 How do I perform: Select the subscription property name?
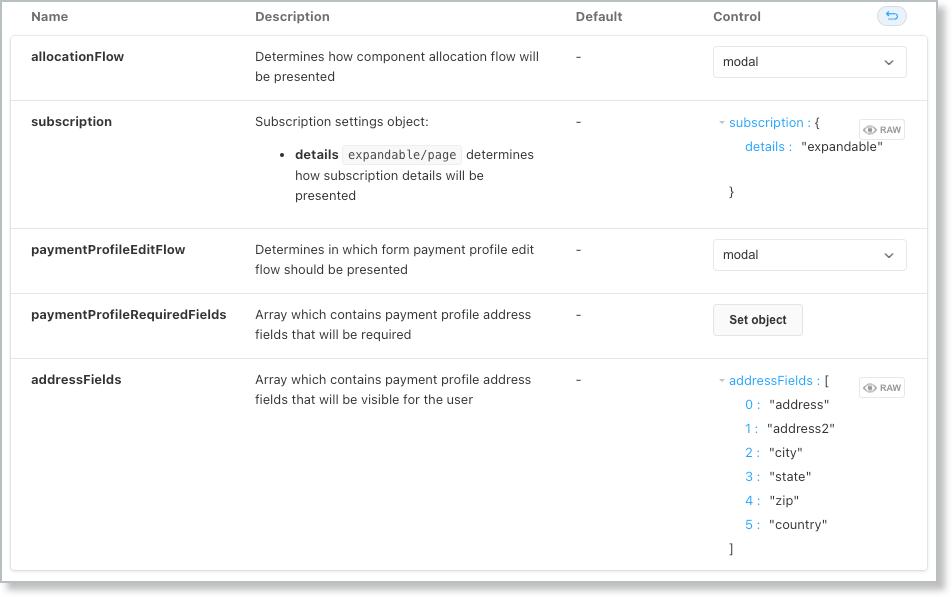click(x=72, y=122)
